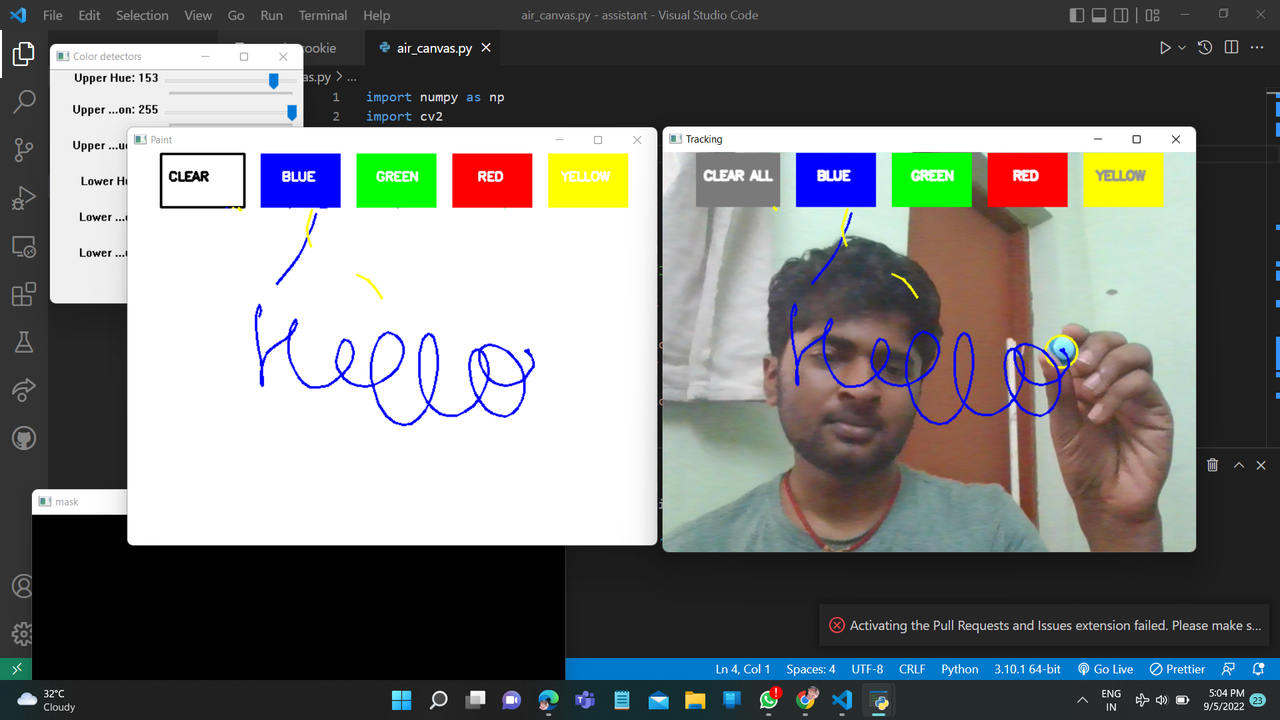
Task: Open the Extensions view
Action: (22, 294)
